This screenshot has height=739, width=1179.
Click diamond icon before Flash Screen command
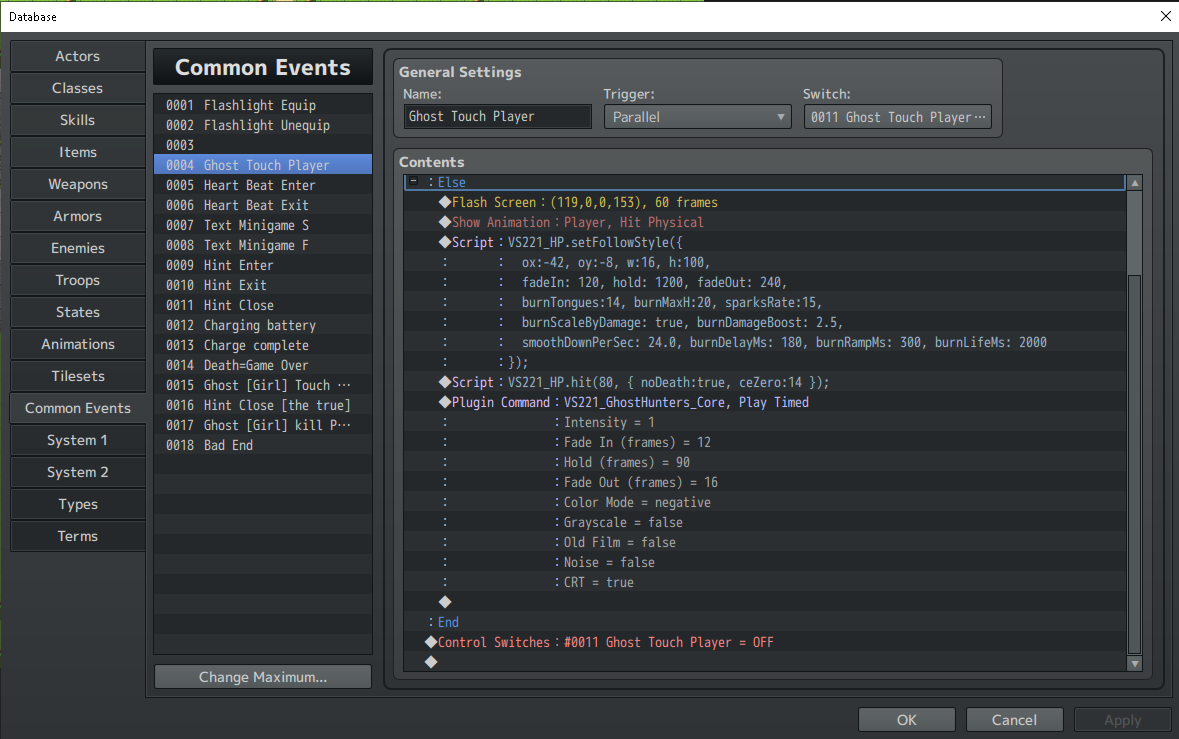point(445,202)
